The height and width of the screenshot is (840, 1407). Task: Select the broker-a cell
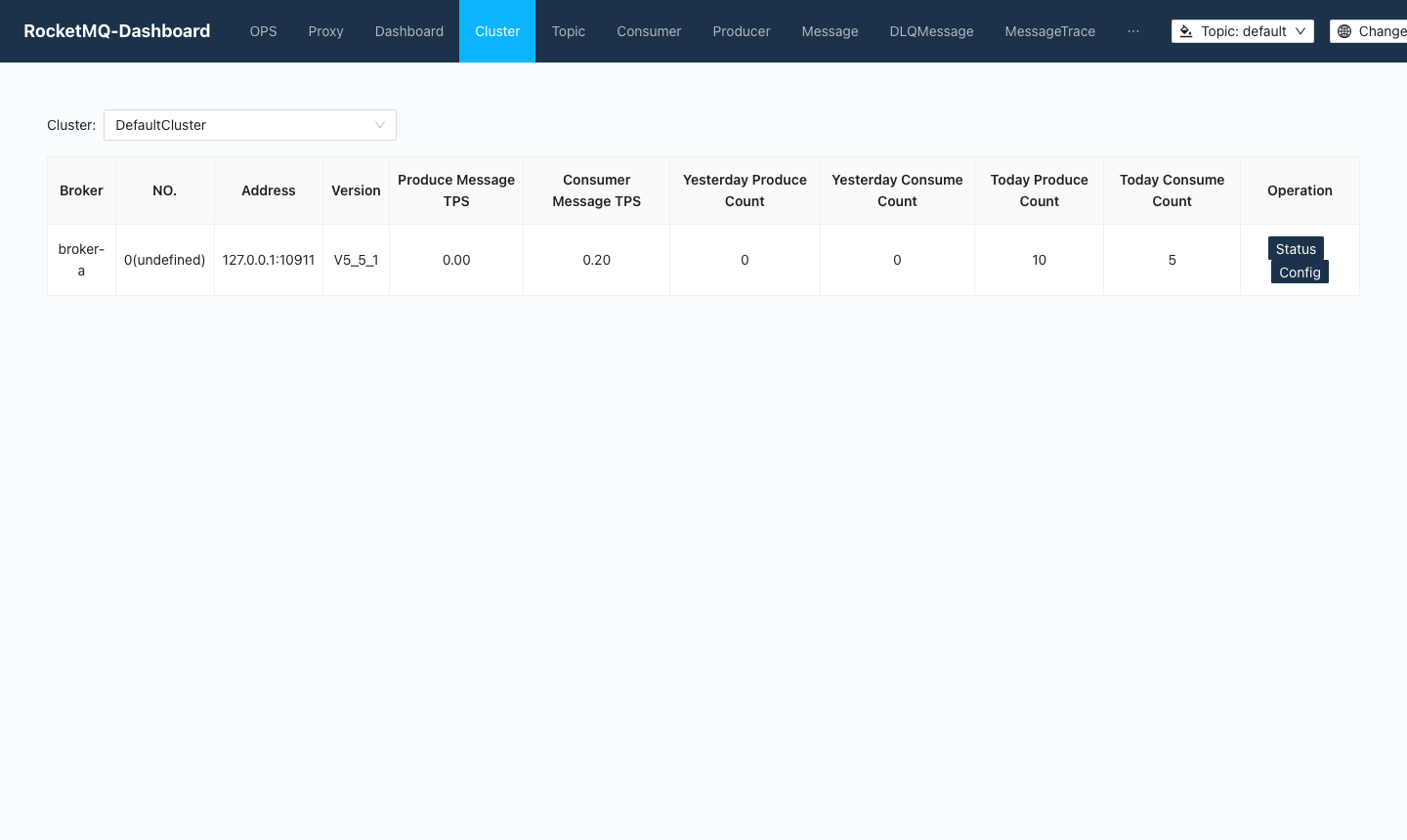(x=81, y=260)
